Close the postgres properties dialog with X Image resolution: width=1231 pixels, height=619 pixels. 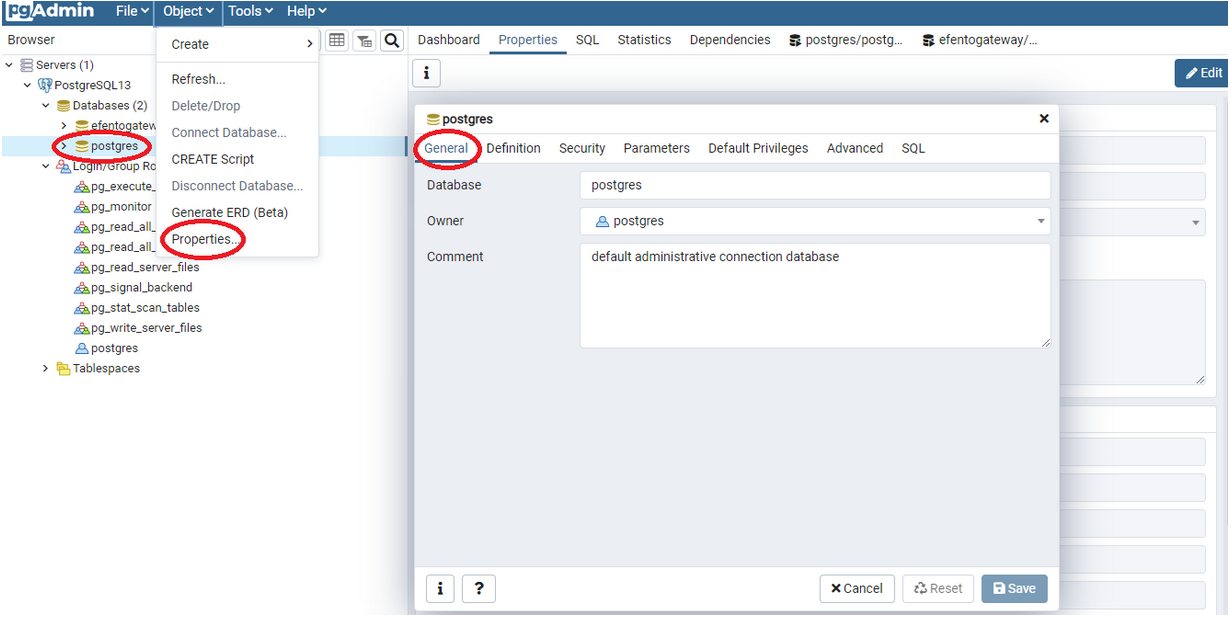1044,118
